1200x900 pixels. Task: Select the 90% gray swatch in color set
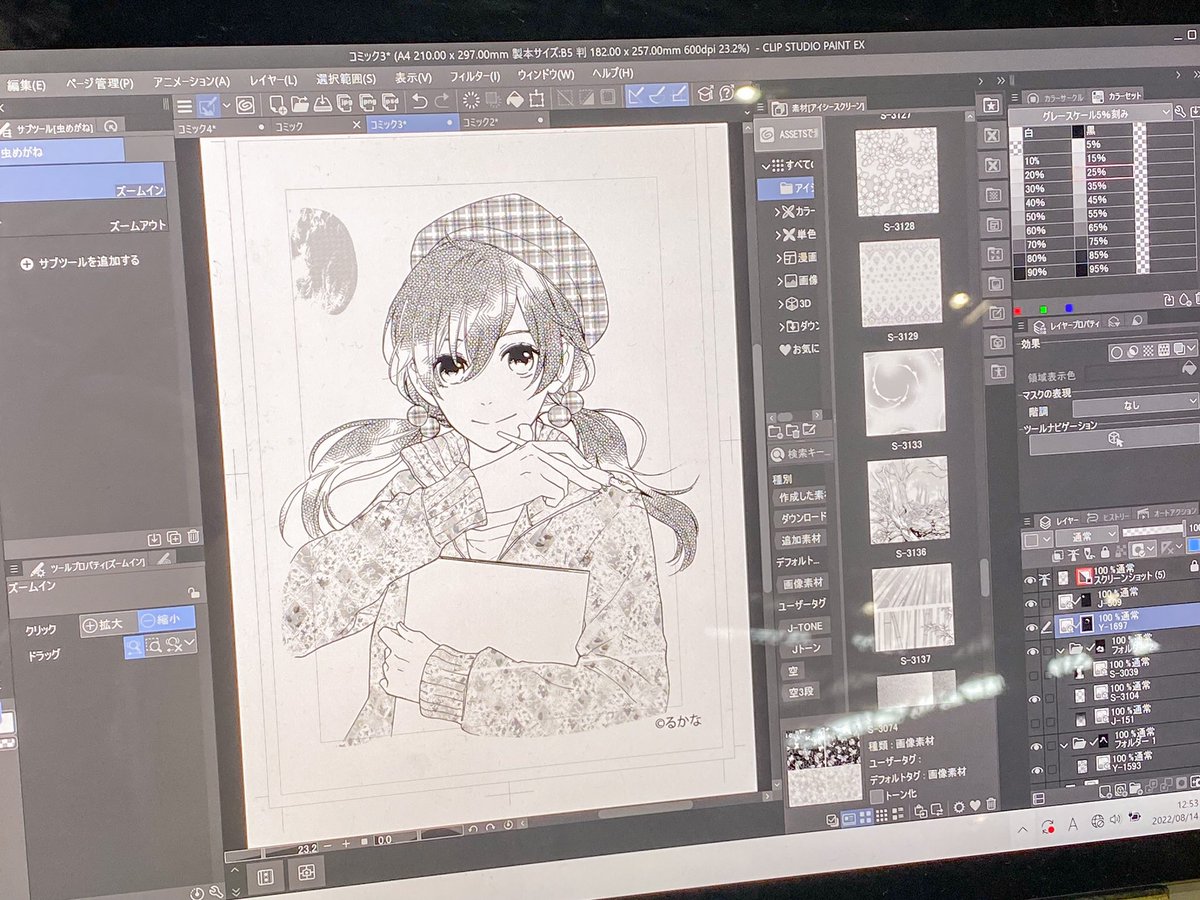pos(1044,272)
